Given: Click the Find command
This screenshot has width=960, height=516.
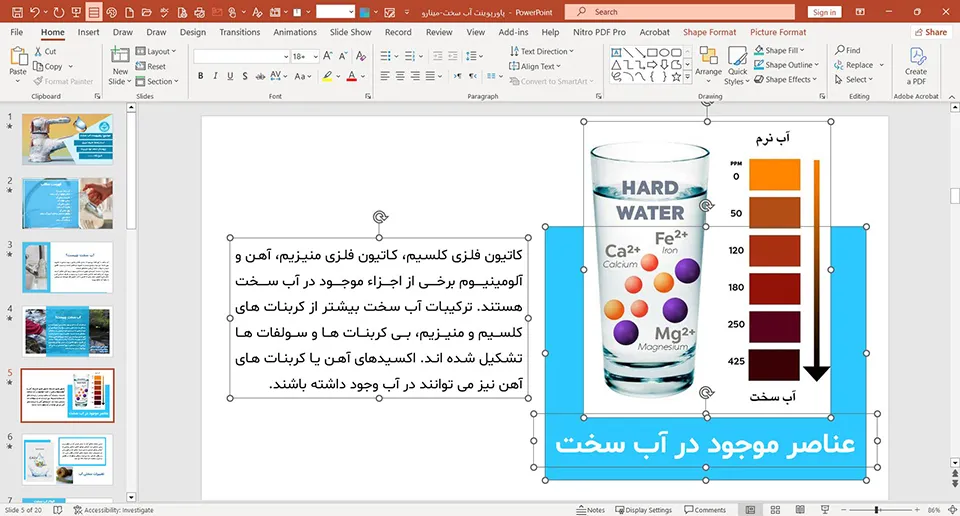Looking at the screenshot, I should click(847, 50).
